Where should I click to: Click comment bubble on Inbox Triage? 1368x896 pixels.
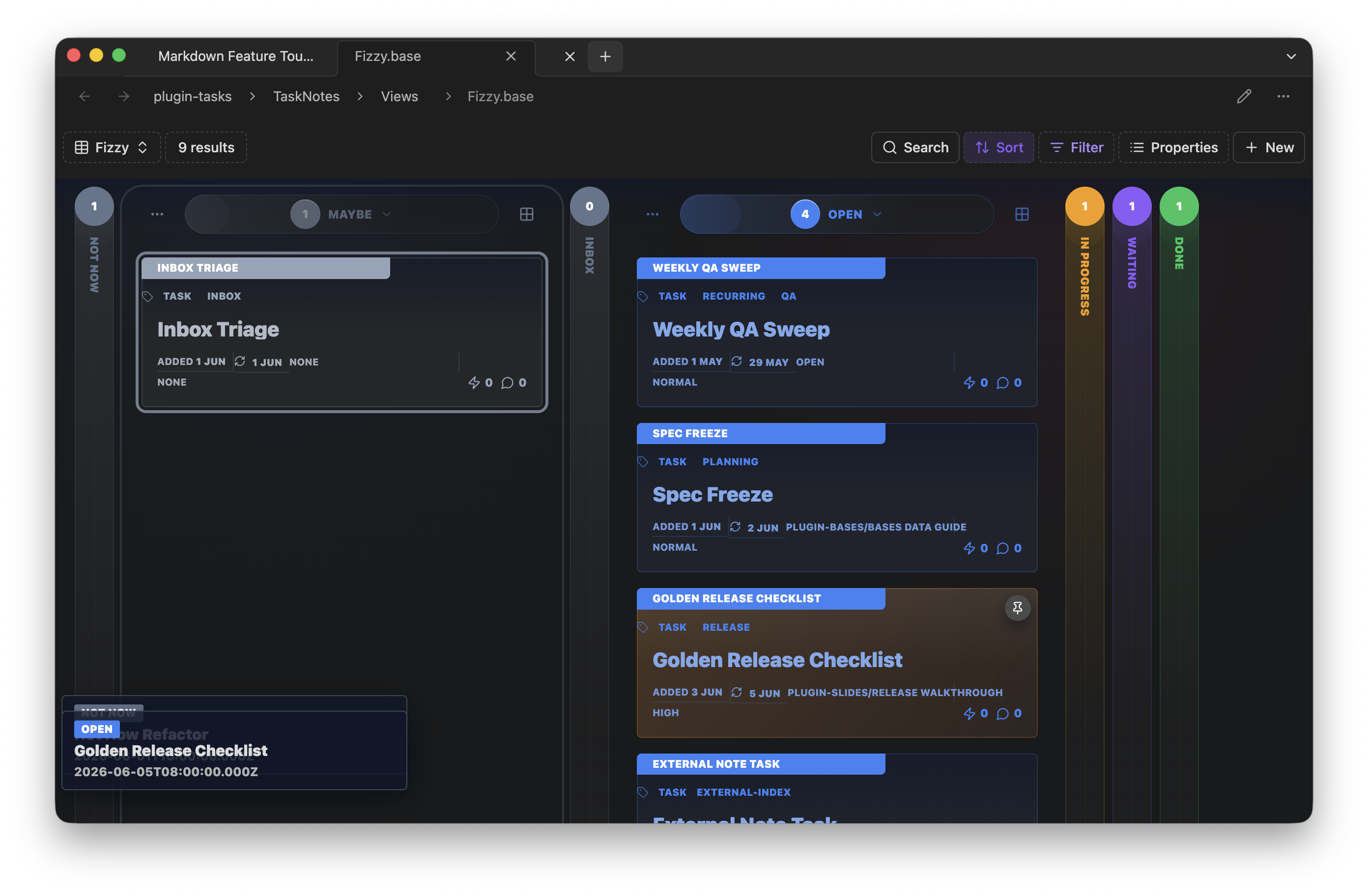513,383
